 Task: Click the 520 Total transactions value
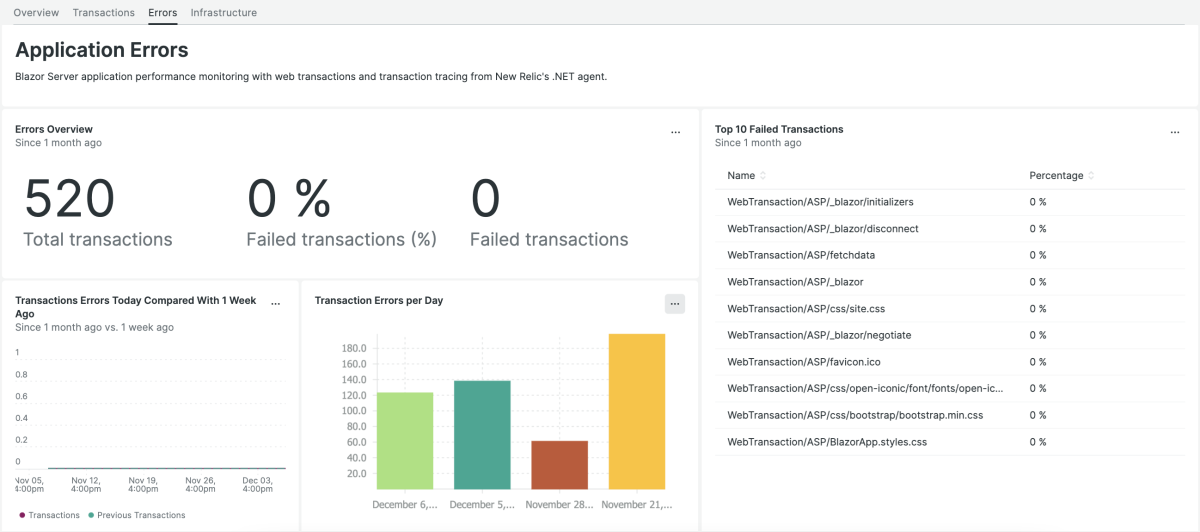(x=69, y=198)
